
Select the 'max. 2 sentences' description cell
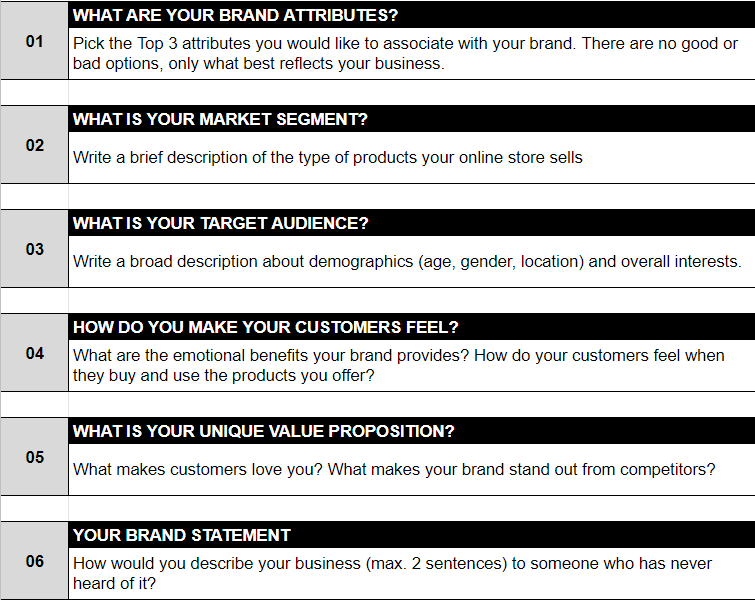[412, 574]
